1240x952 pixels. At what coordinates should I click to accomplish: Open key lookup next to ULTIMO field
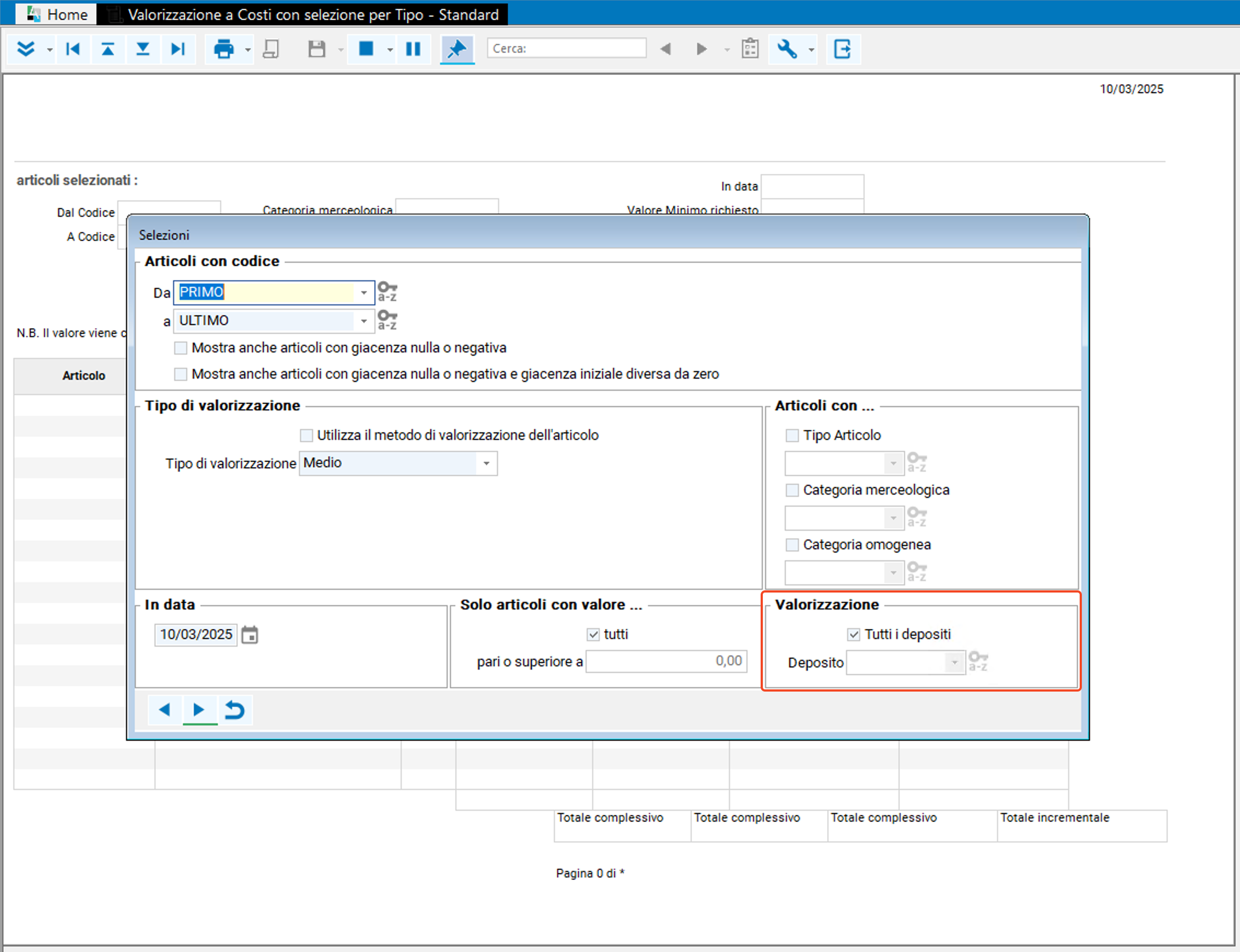click(387, 320)
